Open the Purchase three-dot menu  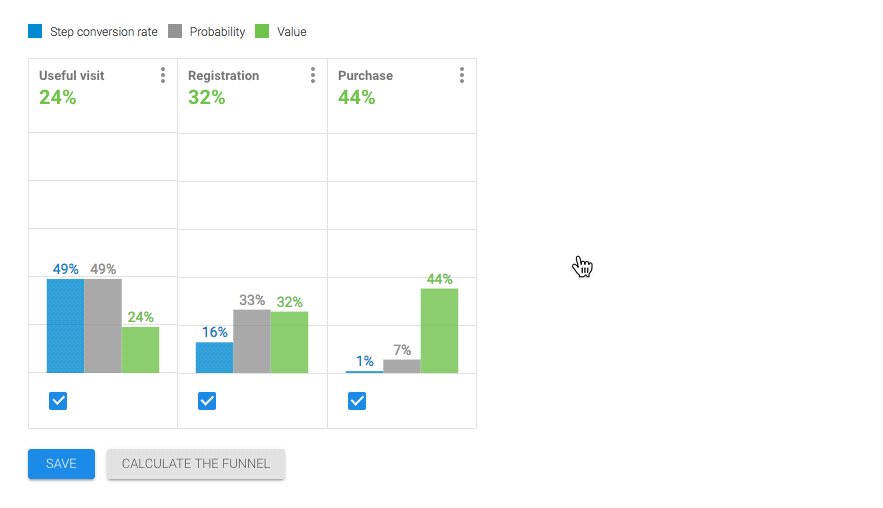coord(462,75)
